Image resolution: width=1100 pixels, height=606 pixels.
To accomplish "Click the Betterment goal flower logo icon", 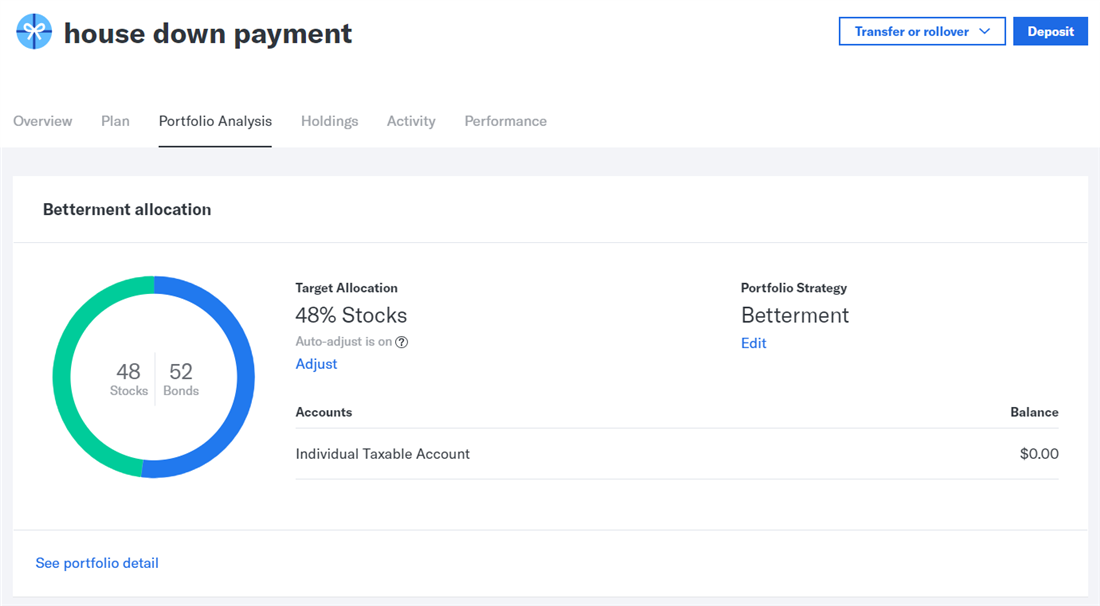I will 33,31.
